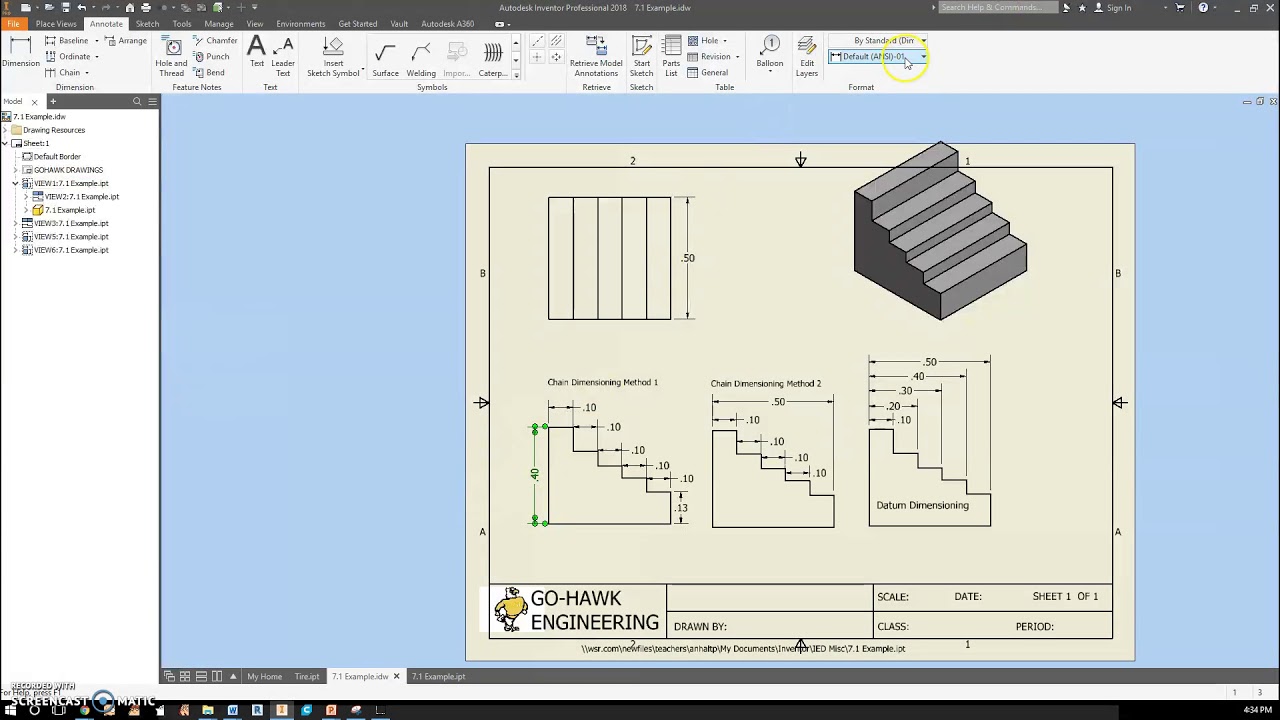Select the Surface texture symbol
The image size is (1280, 720).
pos(385,58)
